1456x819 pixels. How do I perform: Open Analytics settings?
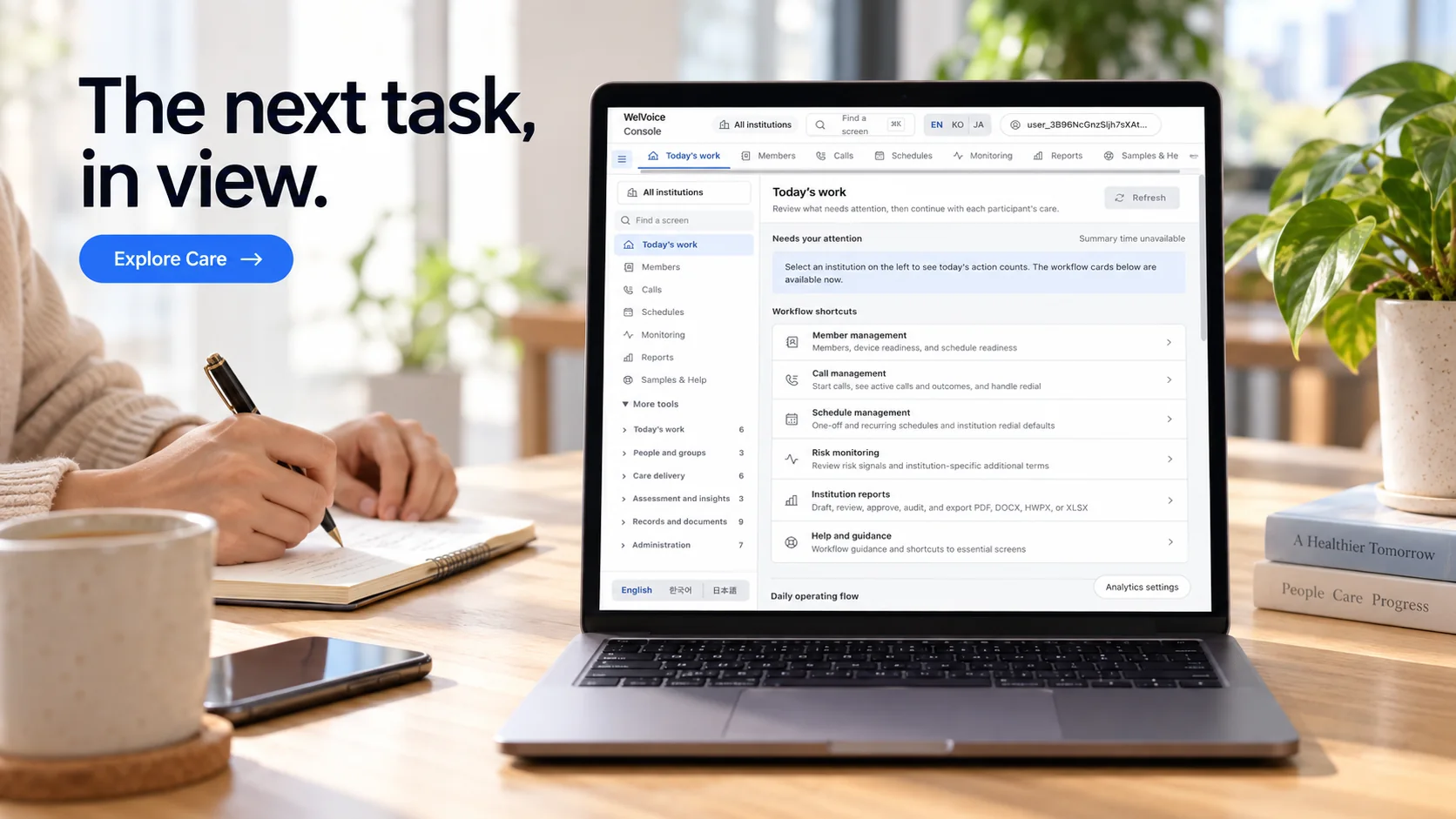(1142, 587)
